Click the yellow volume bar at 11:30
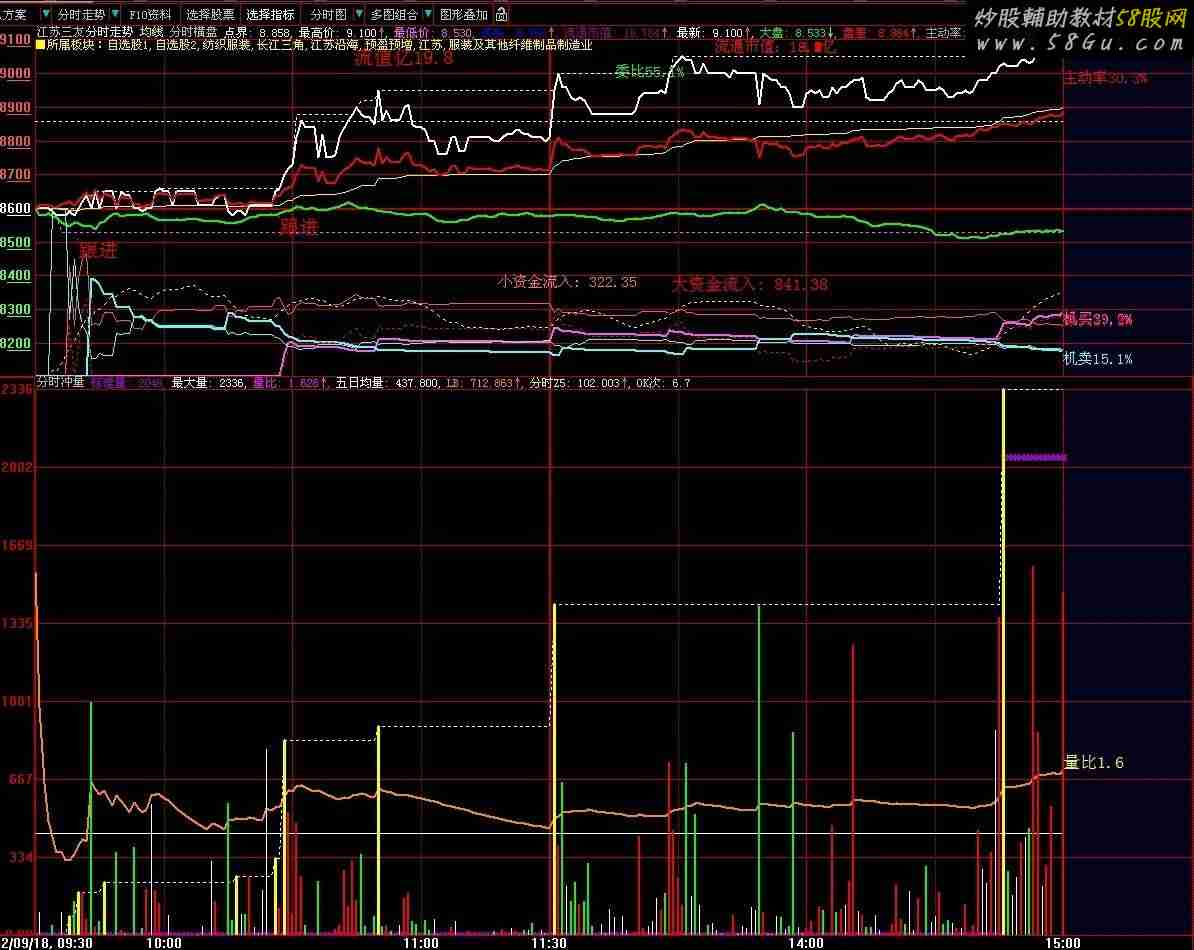Screen dimensions: 1194x950 pos(554,769)
